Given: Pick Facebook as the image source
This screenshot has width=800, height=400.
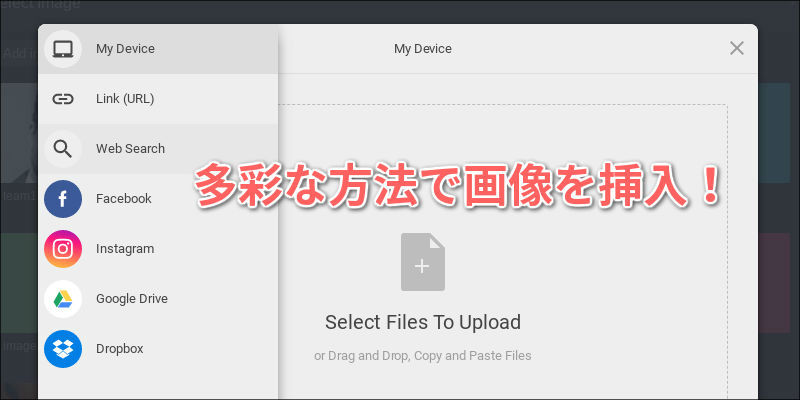Looking at the screenshot, I should pos(158,199).
